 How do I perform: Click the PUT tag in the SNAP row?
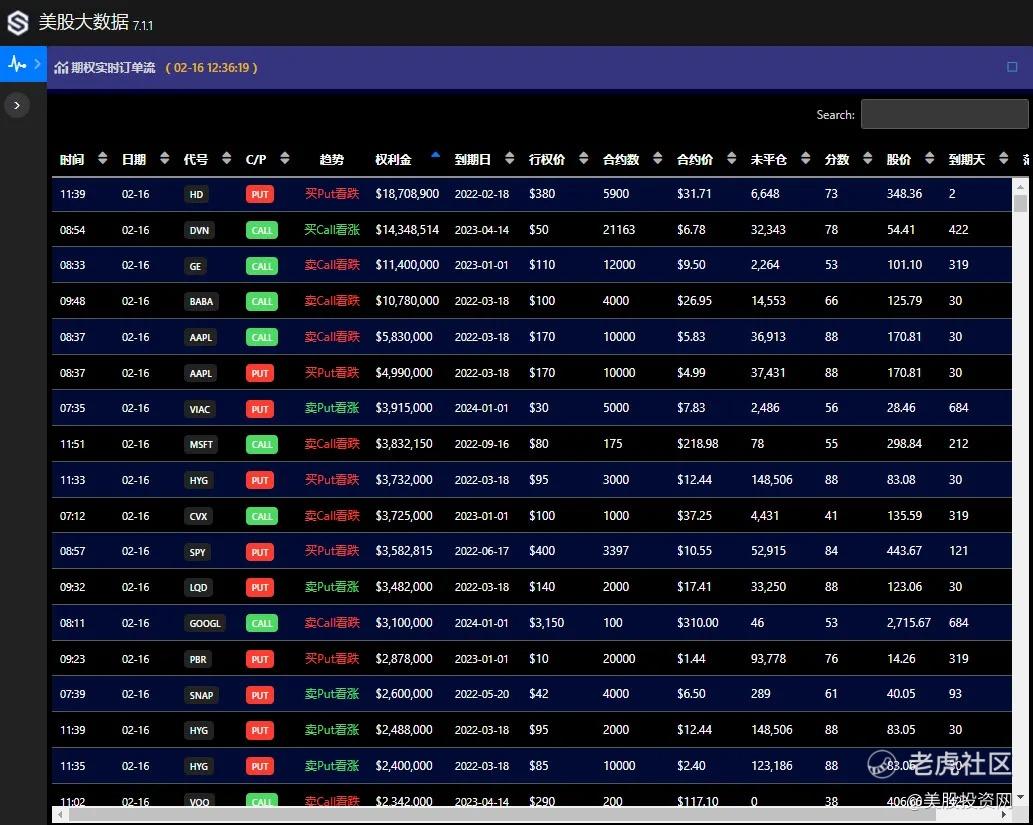(x=260, y=695)
